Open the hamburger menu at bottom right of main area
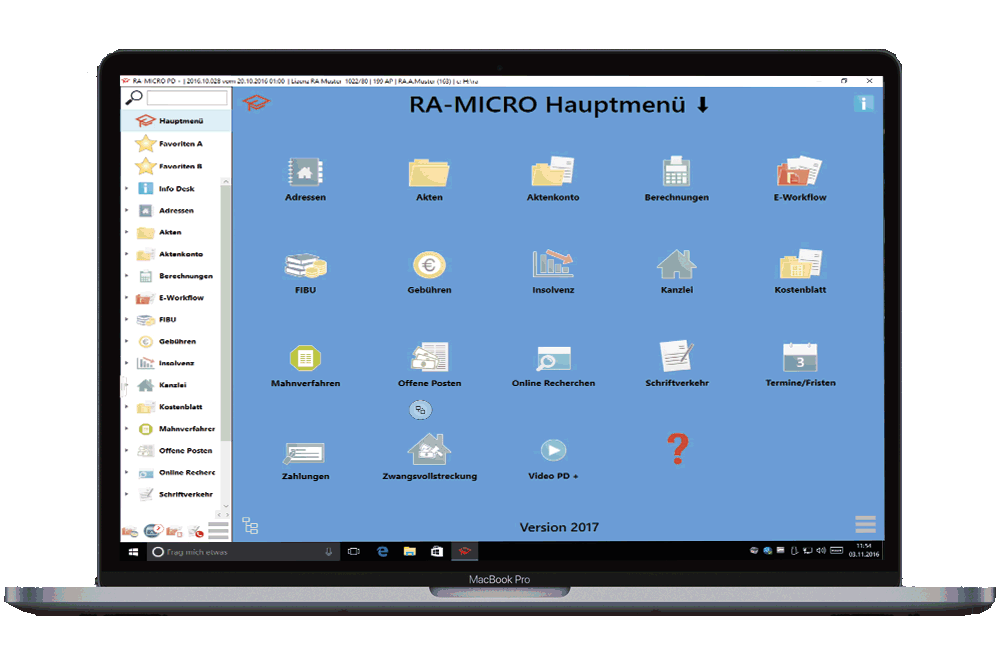Viewport: 1000px width, 660px height. click(x=865, y=524)
